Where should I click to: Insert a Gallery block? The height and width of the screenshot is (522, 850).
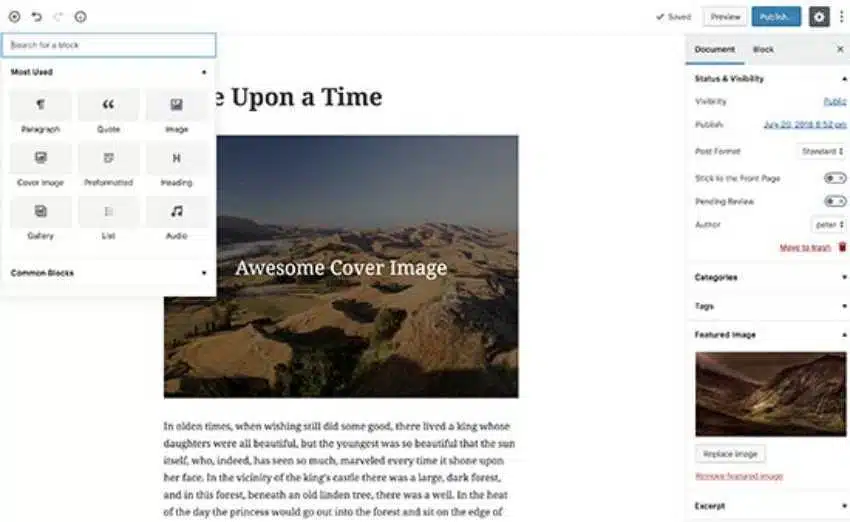pos(41,220)
